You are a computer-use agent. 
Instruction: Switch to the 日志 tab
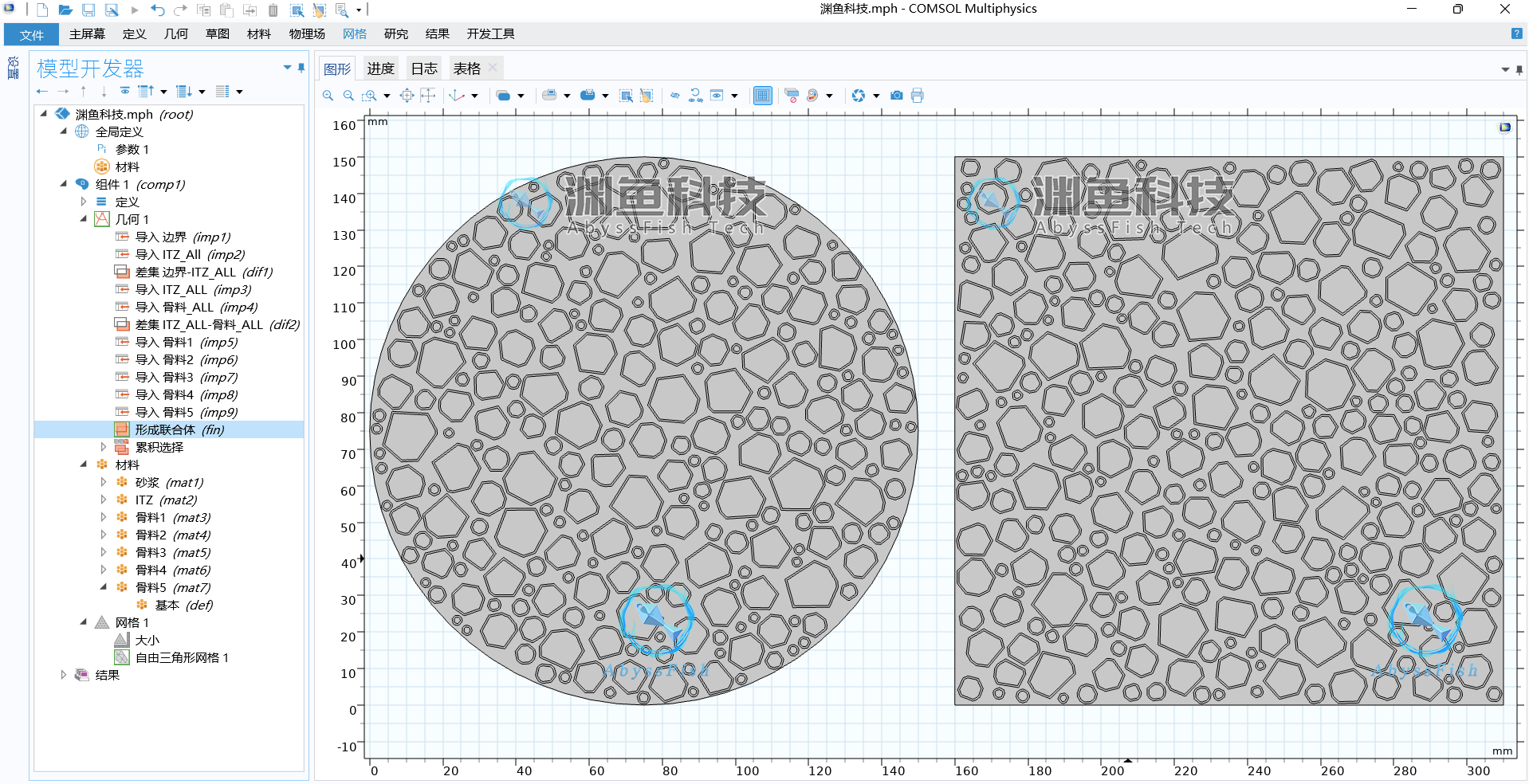[423, 69]
